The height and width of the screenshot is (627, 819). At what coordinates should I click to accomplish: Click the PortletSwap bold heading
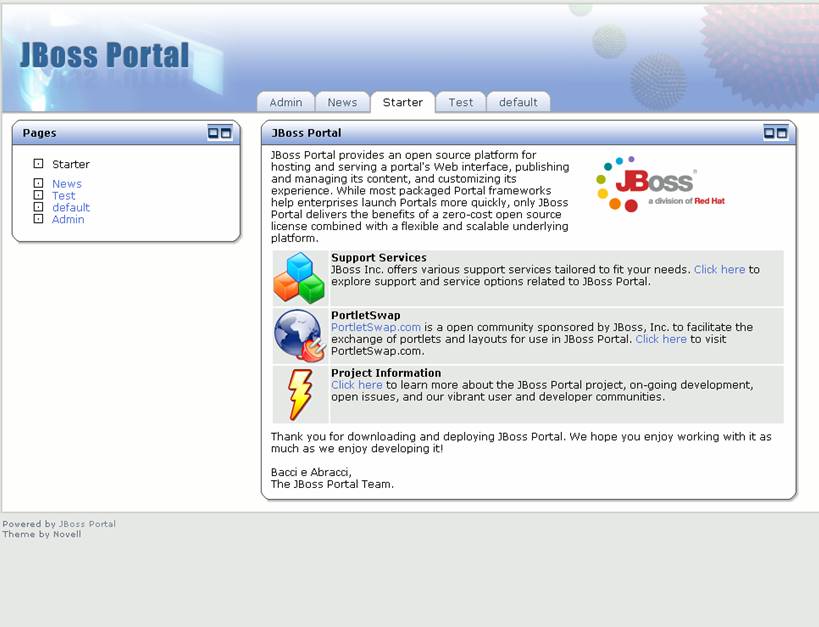tap(366, 315)
